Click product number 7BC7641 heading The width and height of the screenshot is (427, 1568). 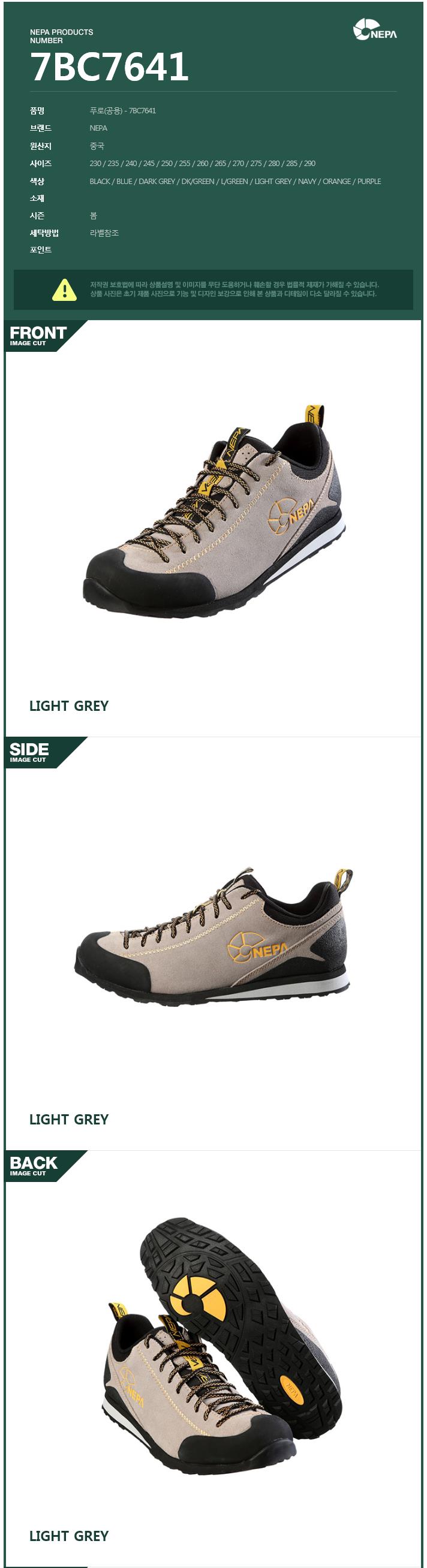pos(109,67)
